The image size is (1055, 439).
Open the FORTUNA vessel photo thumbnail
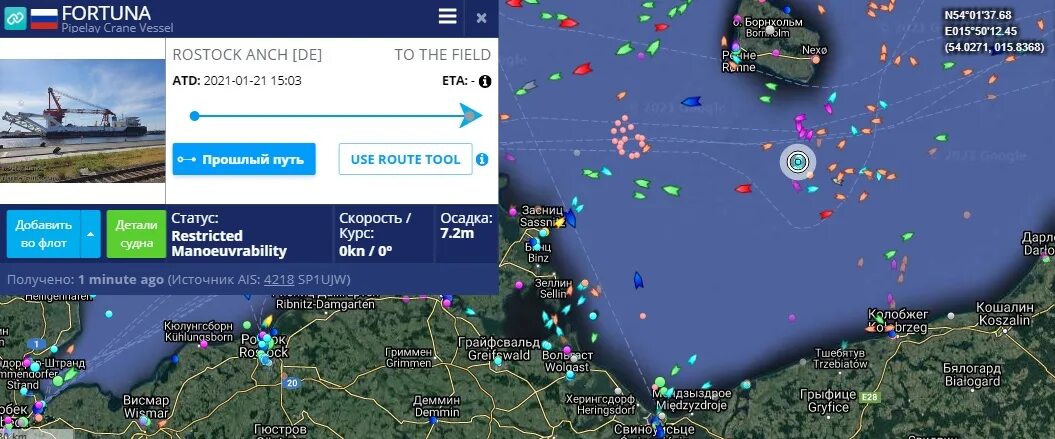pyautogui.click(x=82, y=121)
